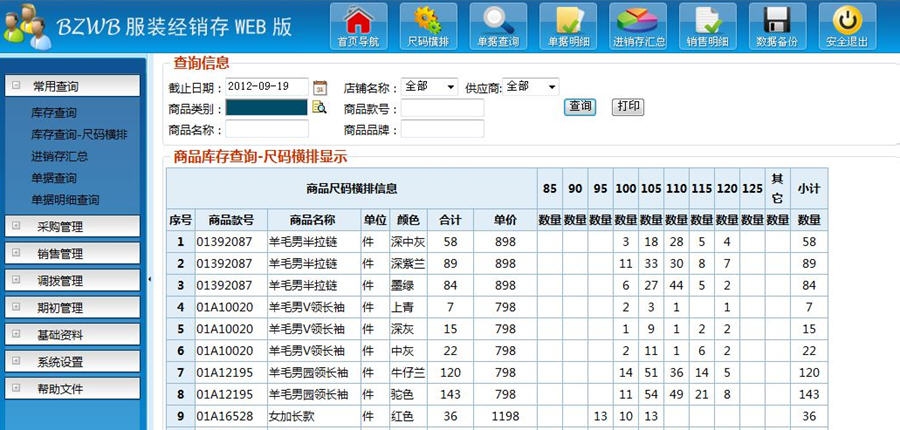The height and width of the screenshot is (430, 900).
Task: Click 安全退出 power icon
Action: click(x=847, y=26)
